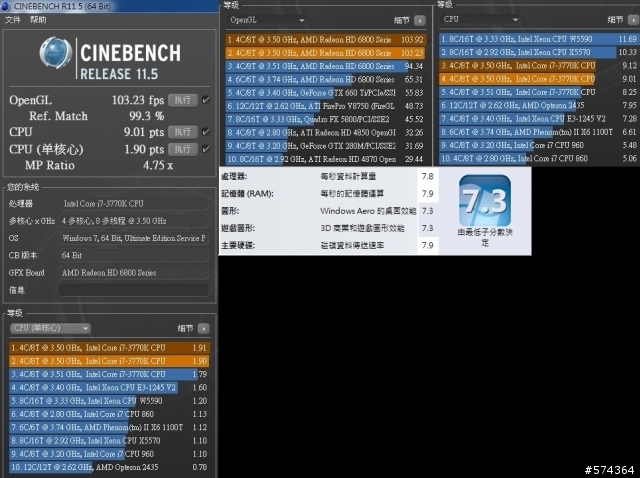This screenshot has height=478, width=640.
Task: Select OpenGL rank 4 scoring 65.31
Action: tap(326, 80)
